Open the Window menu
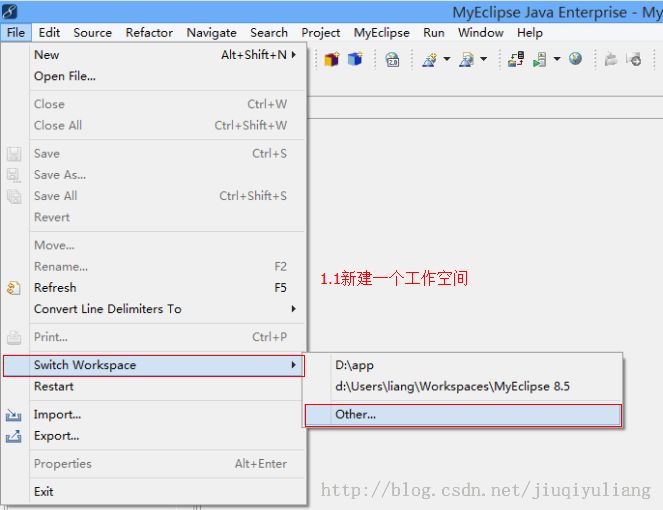The height and width of the screenshot is (510, 663). tap(481, 33)
